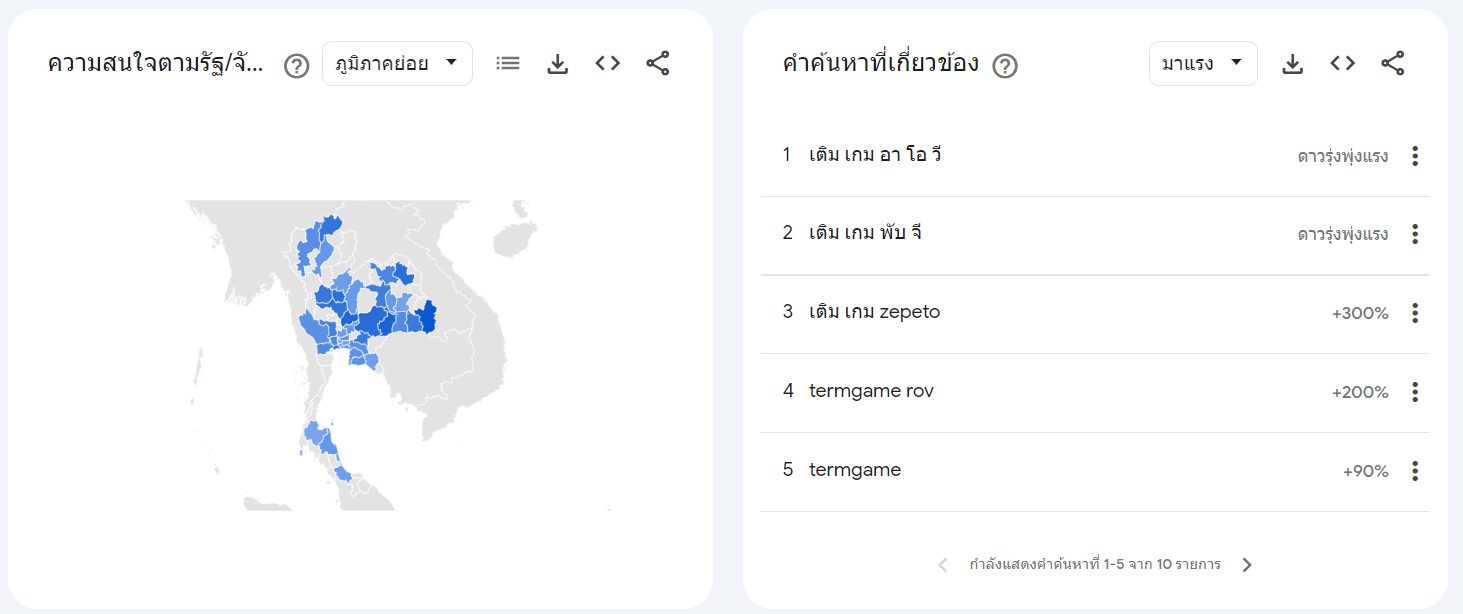Select the darkest blue province on the map
The image size is (1463, 614).
pyautogui.click(x=428, y=318)
